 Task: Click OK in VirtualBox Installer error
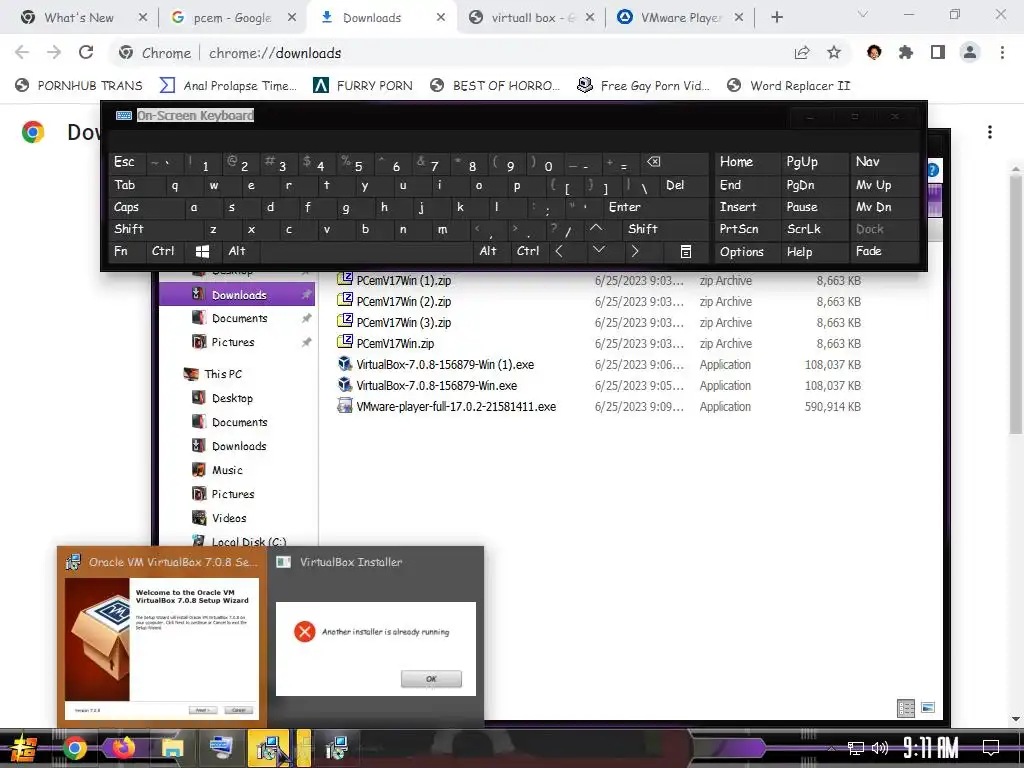pos(431,679)
